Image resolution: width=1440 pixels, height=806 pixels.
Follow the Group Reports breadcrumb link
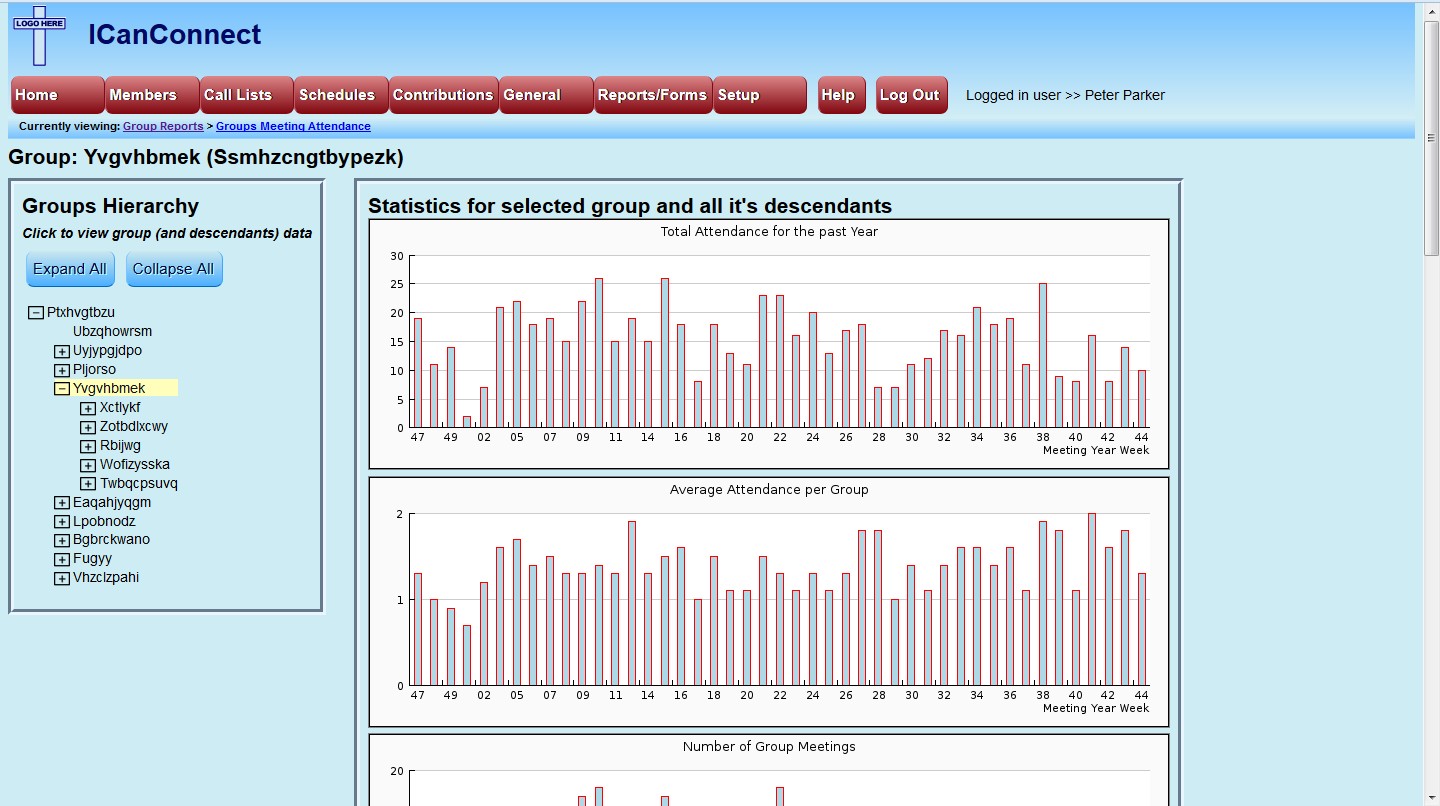163,127
